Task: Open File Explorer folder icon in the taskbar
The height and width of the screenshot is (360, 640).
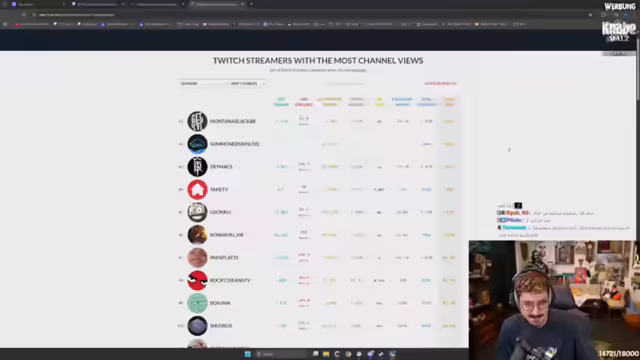Action: (326, 354)
